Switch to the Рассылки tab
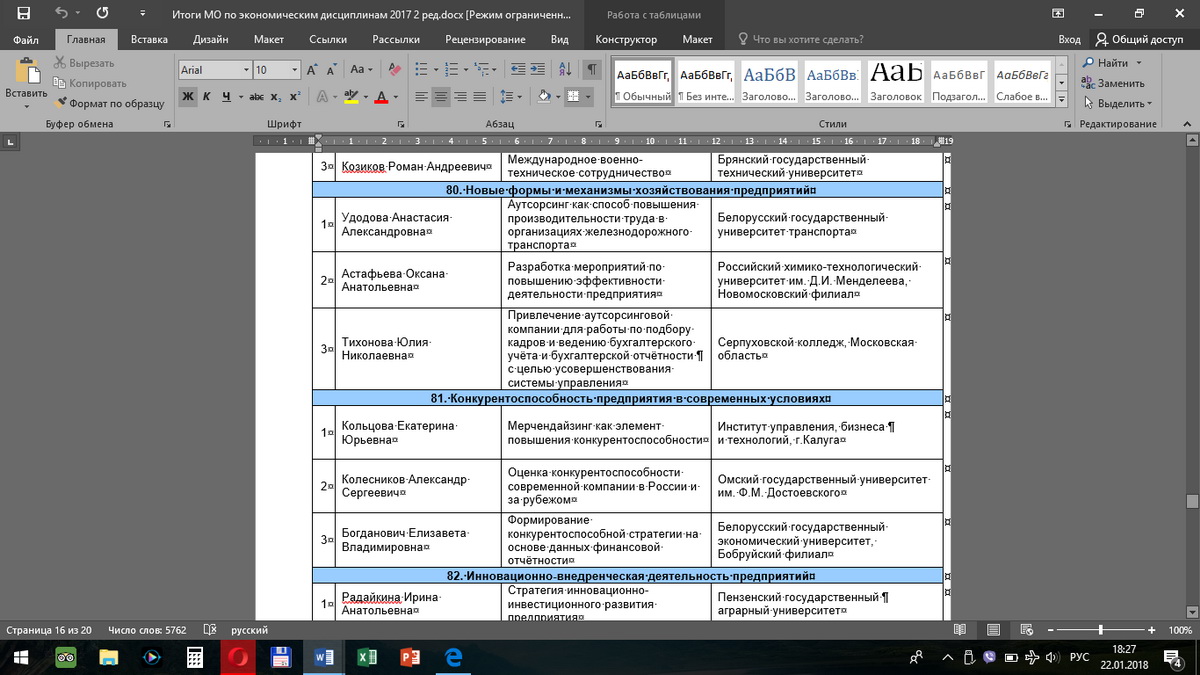 point(395,39)
